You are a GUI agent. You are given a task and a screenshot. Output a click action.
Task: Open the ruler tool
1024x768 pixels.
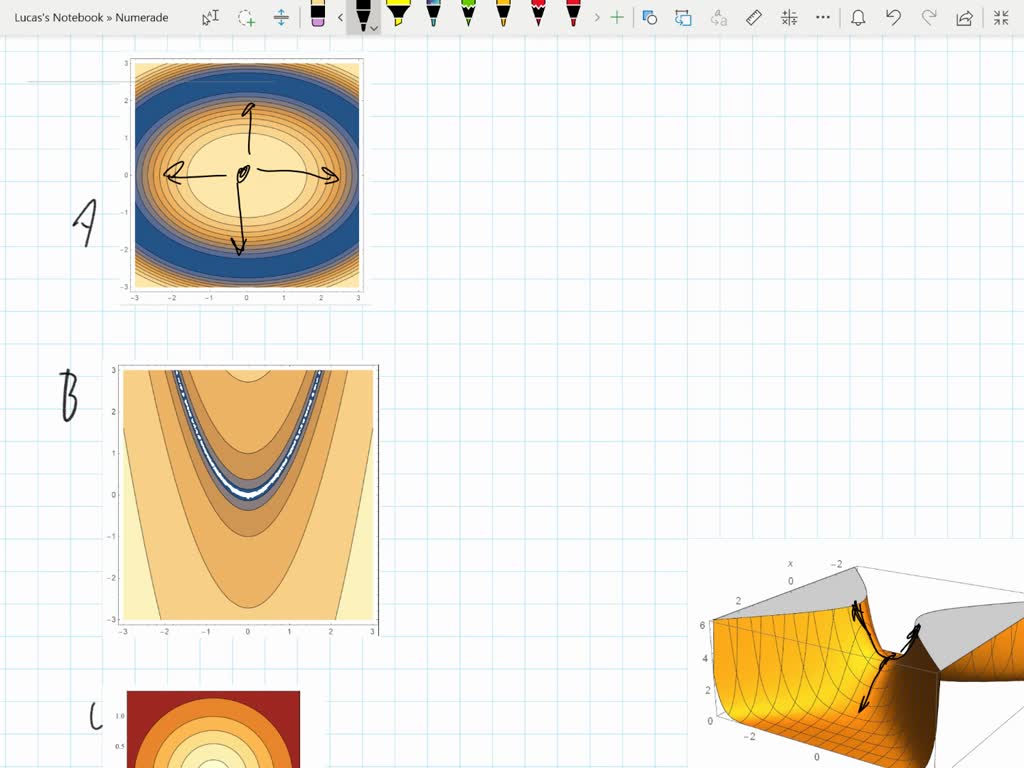(752, 17)
